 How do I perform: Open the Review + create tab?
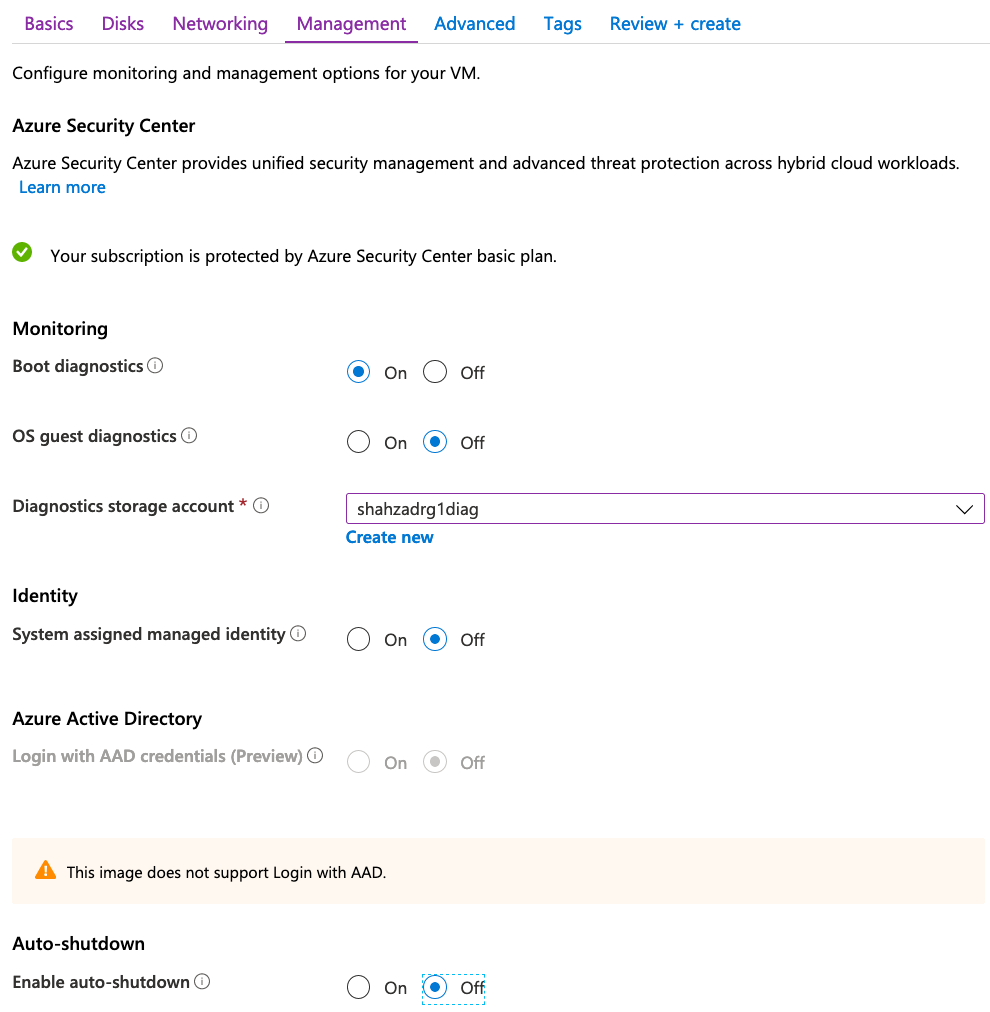pos(675,23)
